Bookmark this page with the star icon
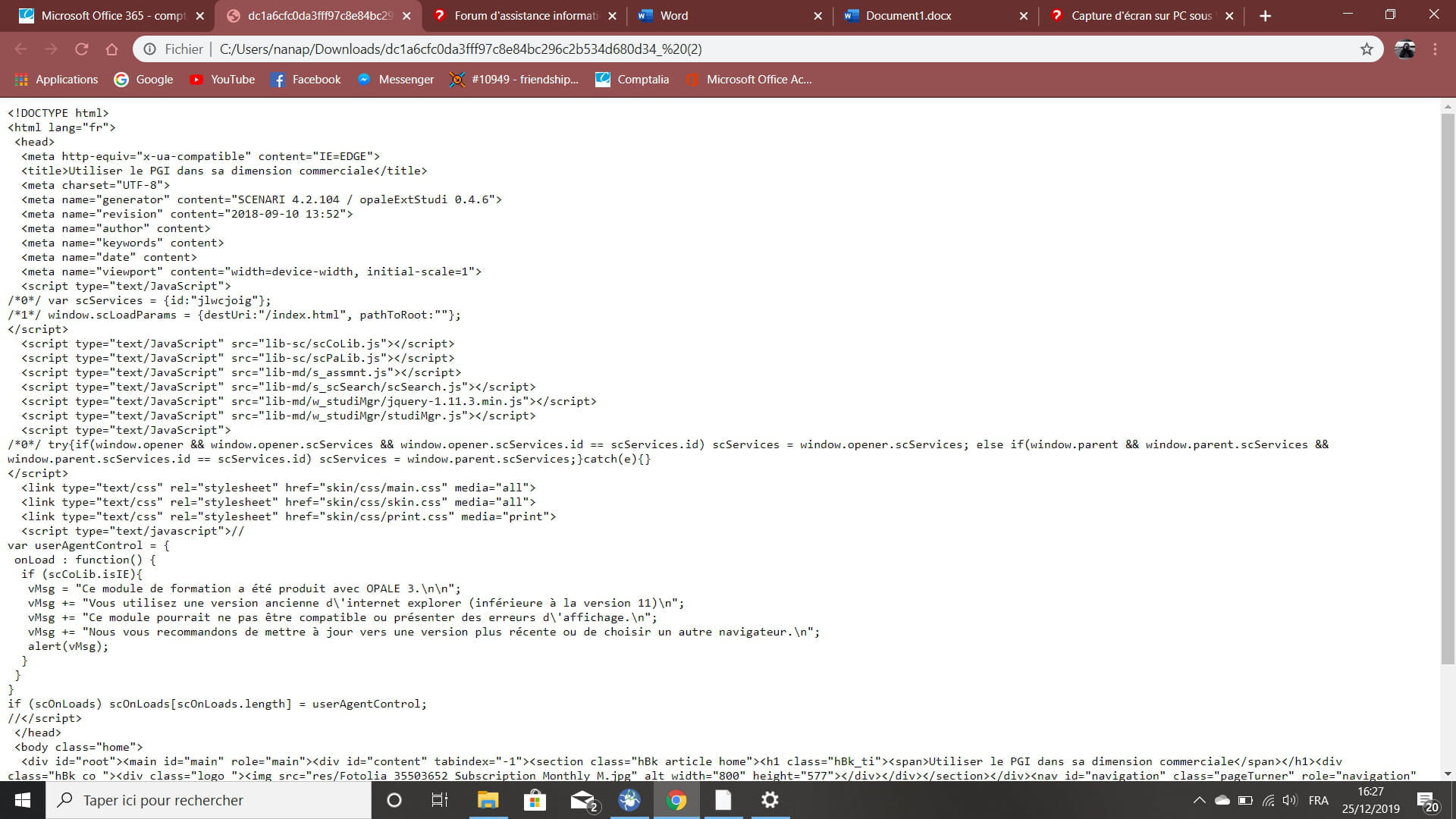This screenshot has height=819, width=1456. (x=1367, y=49)
